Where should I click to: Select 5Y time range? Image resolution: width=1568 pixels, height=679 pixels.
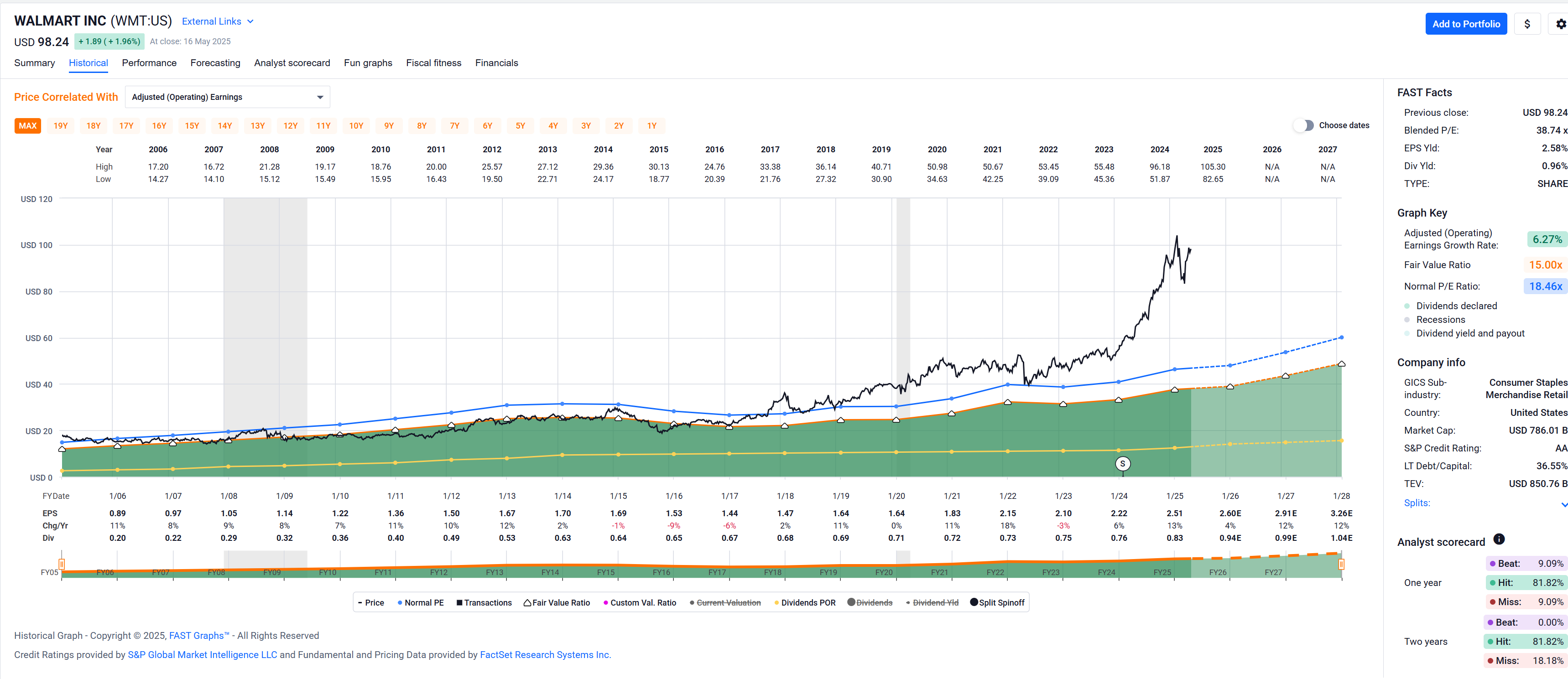point(521,126)
